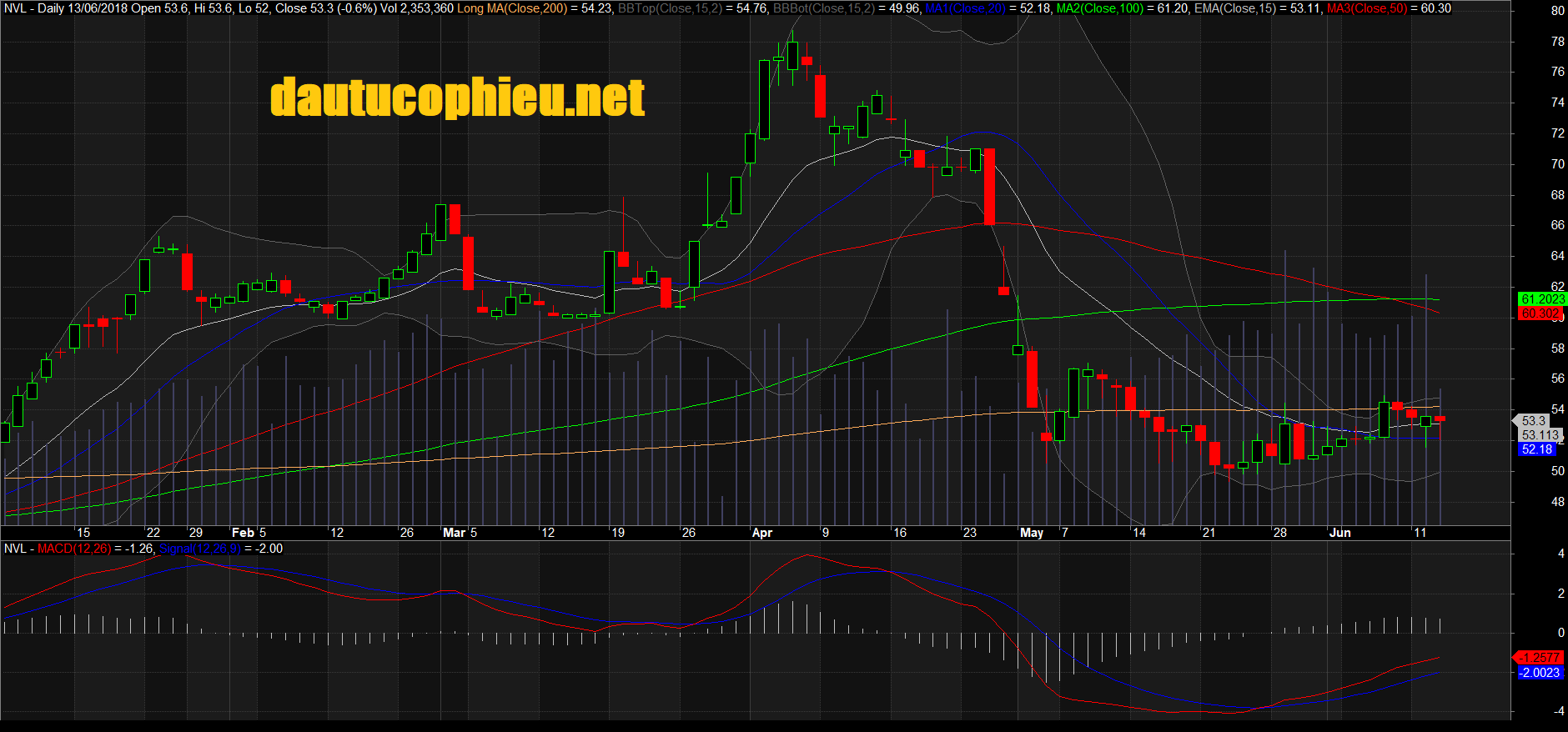The height and width of the screenshot is (732, 1568).
Task: Select the Feb label on date axis
Action: (243, 533)
